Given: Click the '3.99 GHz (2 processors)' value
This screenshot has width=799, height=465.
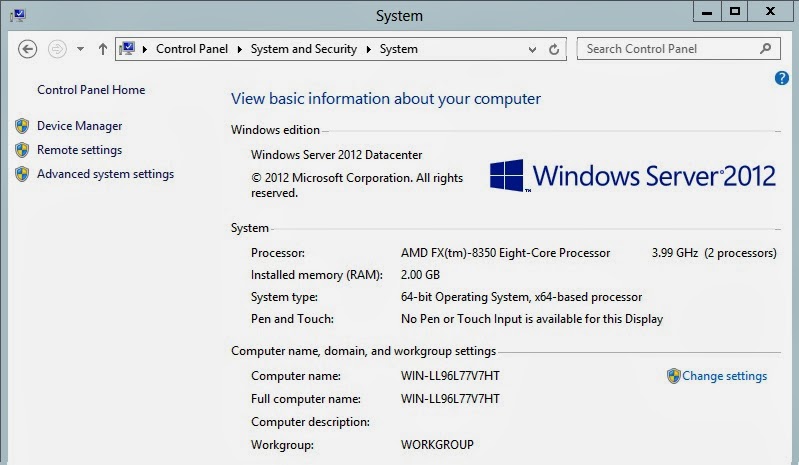Looking at the screenshot, I should (x=714, y=253).
